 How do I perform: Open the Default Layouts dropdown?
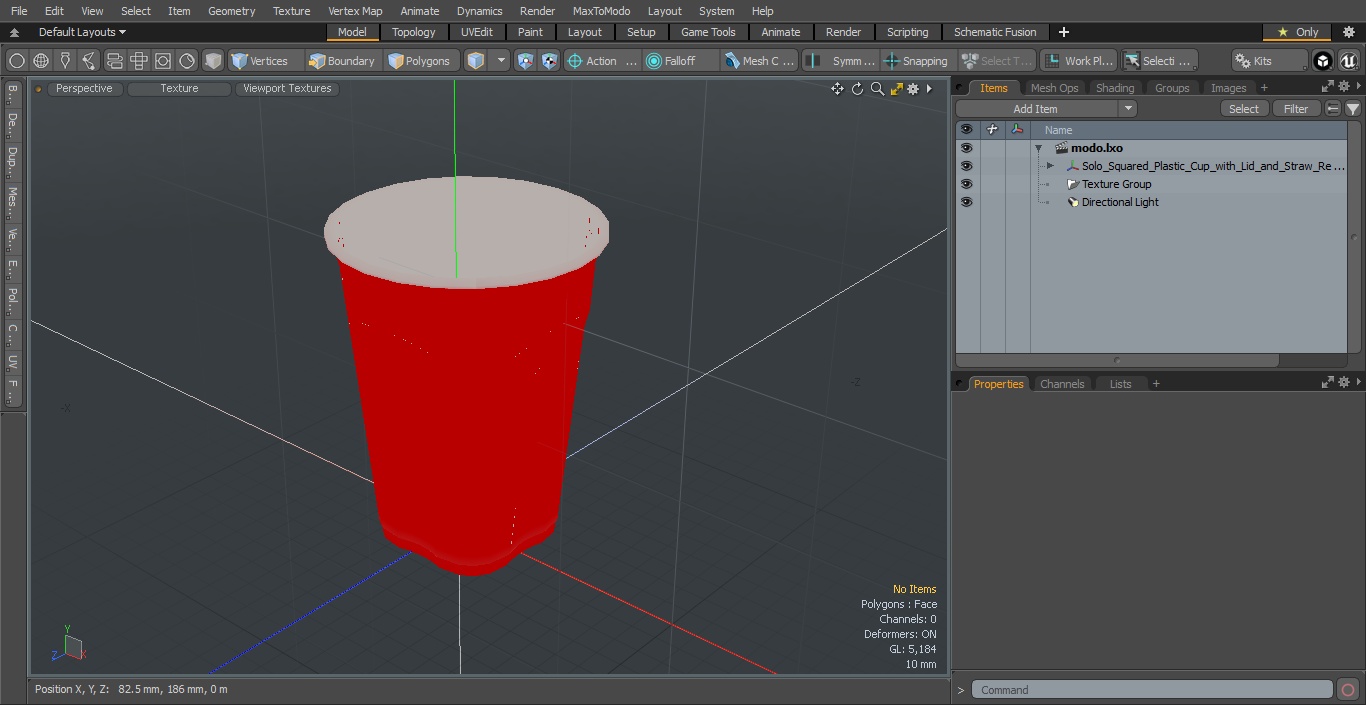[80, 32]
